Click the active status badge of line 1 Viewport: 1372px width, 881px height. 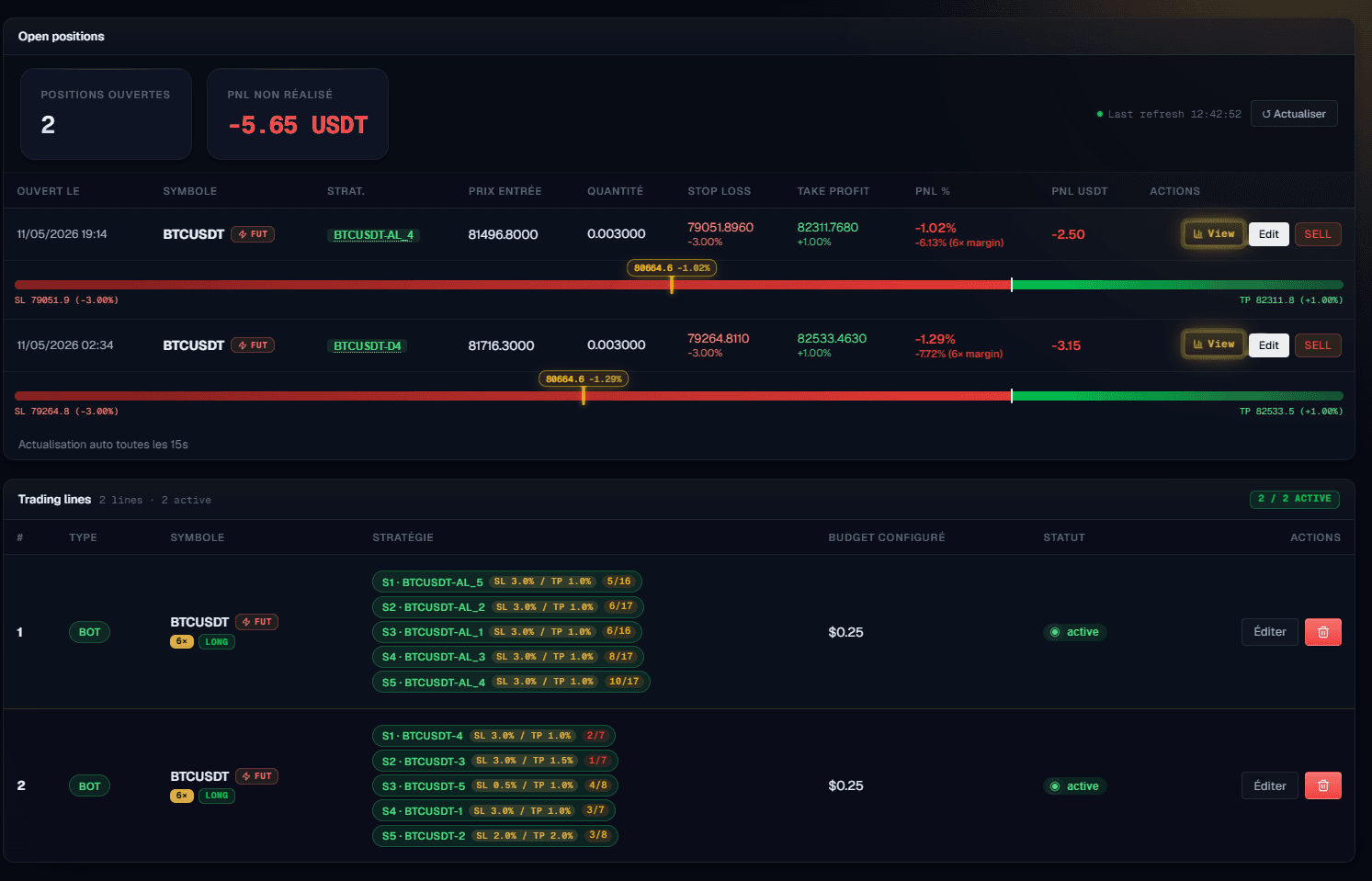(x=1074, y=632)
